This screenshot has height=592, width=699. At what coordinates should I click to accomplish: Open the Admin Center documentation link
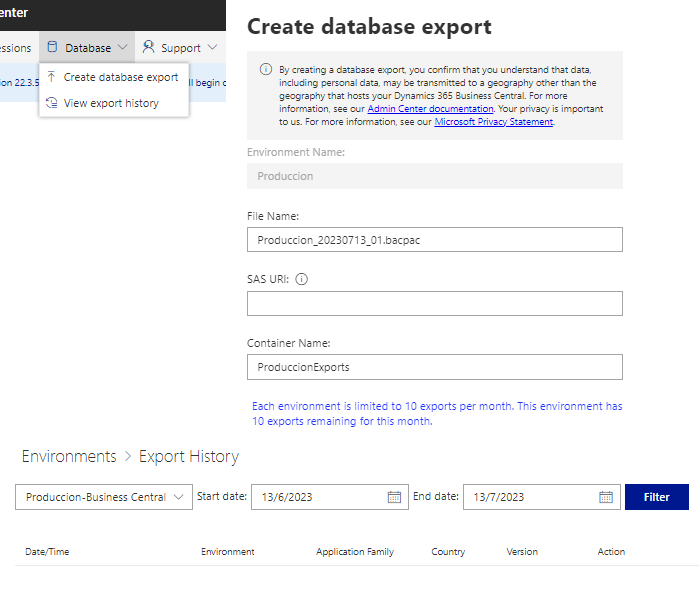pyautogui.click(x=430, y=108)
